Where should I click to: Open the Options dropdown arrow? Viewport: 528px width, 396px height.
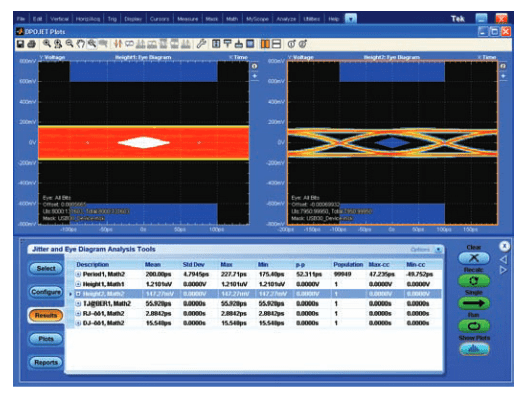tap(438, 249)
